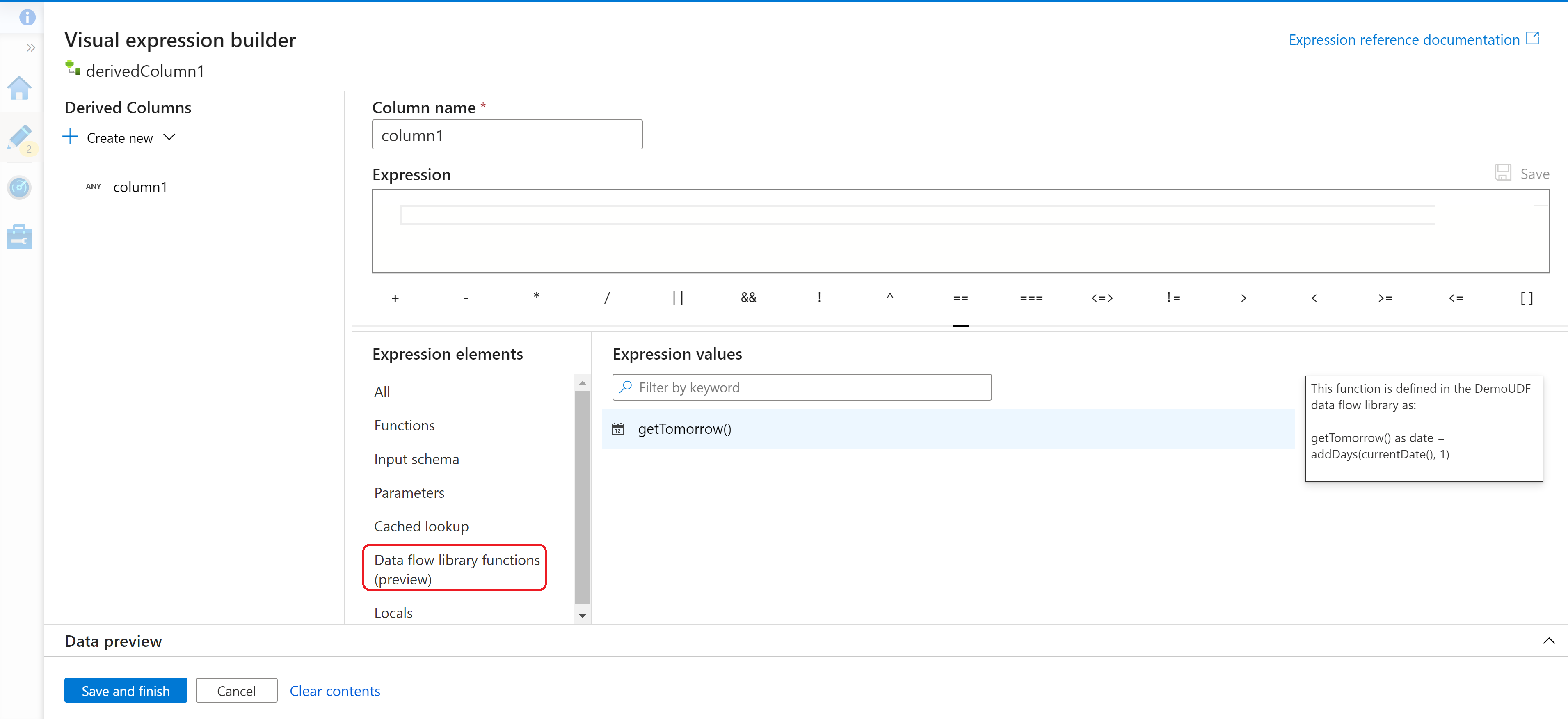Expand the Create new dropdown menu
This screenshot has width=1568, height=719.
[170, 138]
